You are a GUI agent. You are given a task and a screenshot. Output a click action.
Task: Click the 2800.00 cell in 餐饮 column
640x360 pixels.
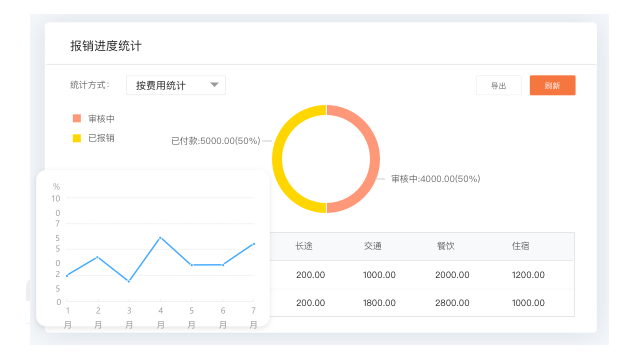(452, 303)
